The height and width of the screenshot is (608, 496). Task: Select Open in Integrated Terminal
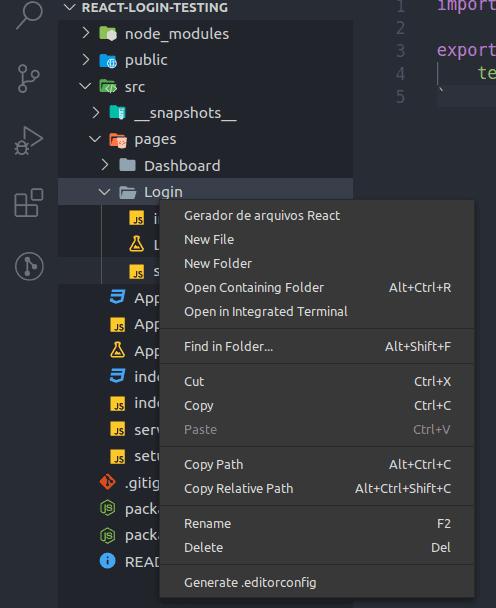click(x=316, y=312)
